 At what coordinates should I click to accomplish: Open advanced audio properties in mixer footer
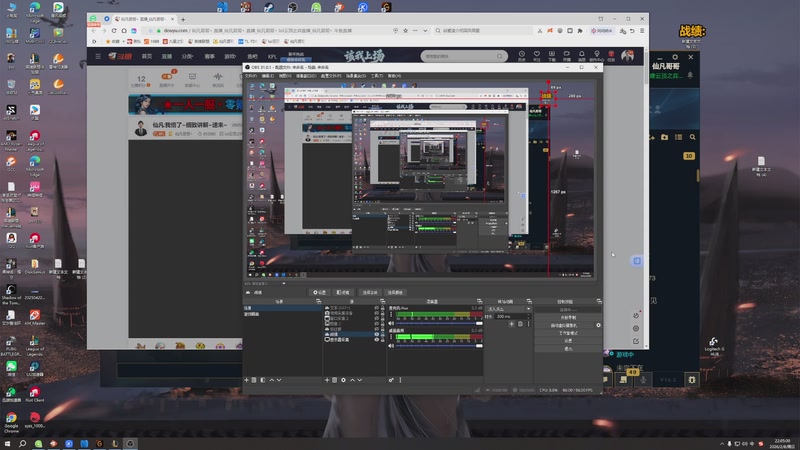click(391, 380)
